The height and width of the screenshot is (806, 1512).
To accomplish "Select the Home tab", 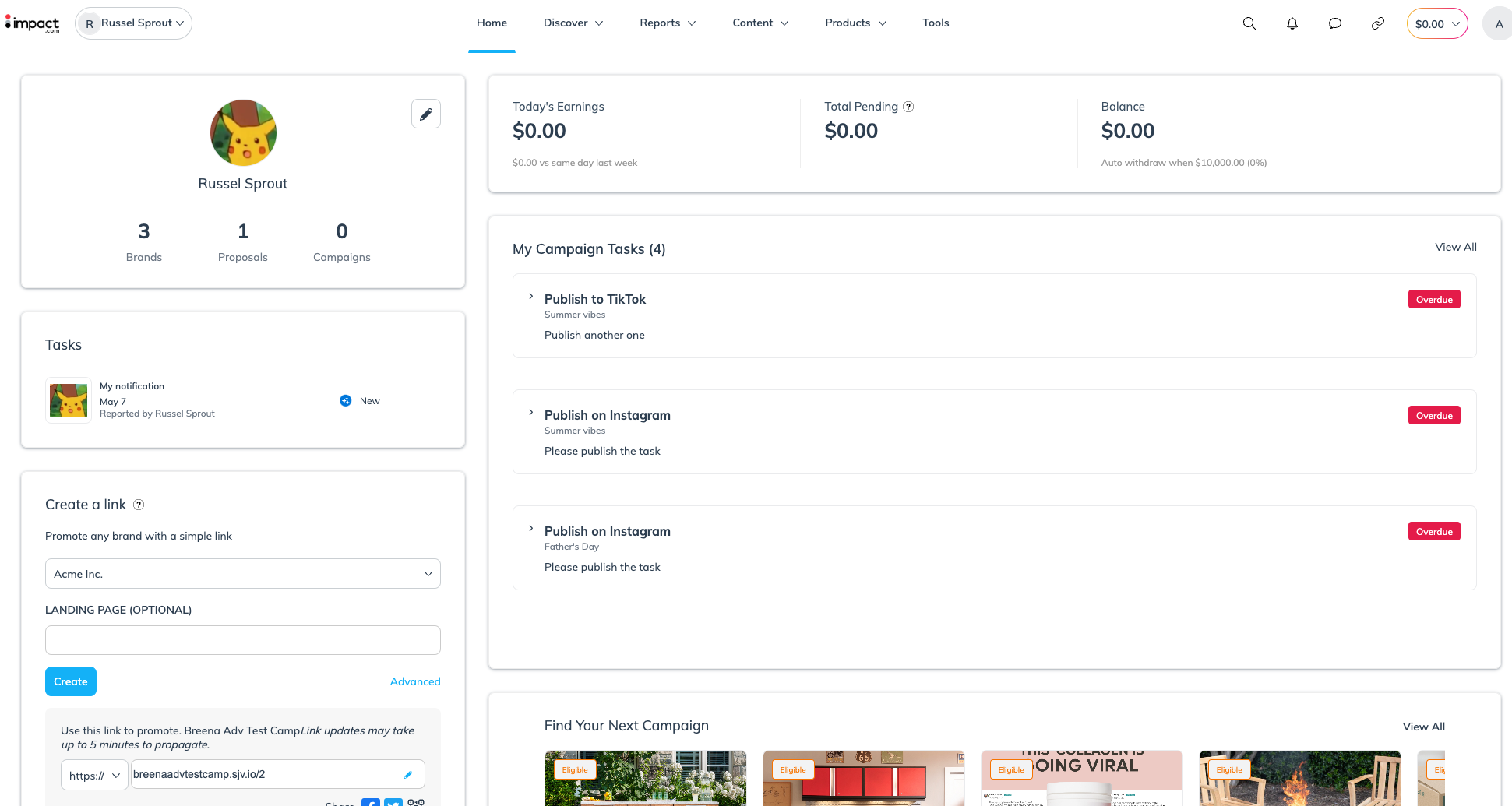I will pos(492,23).
